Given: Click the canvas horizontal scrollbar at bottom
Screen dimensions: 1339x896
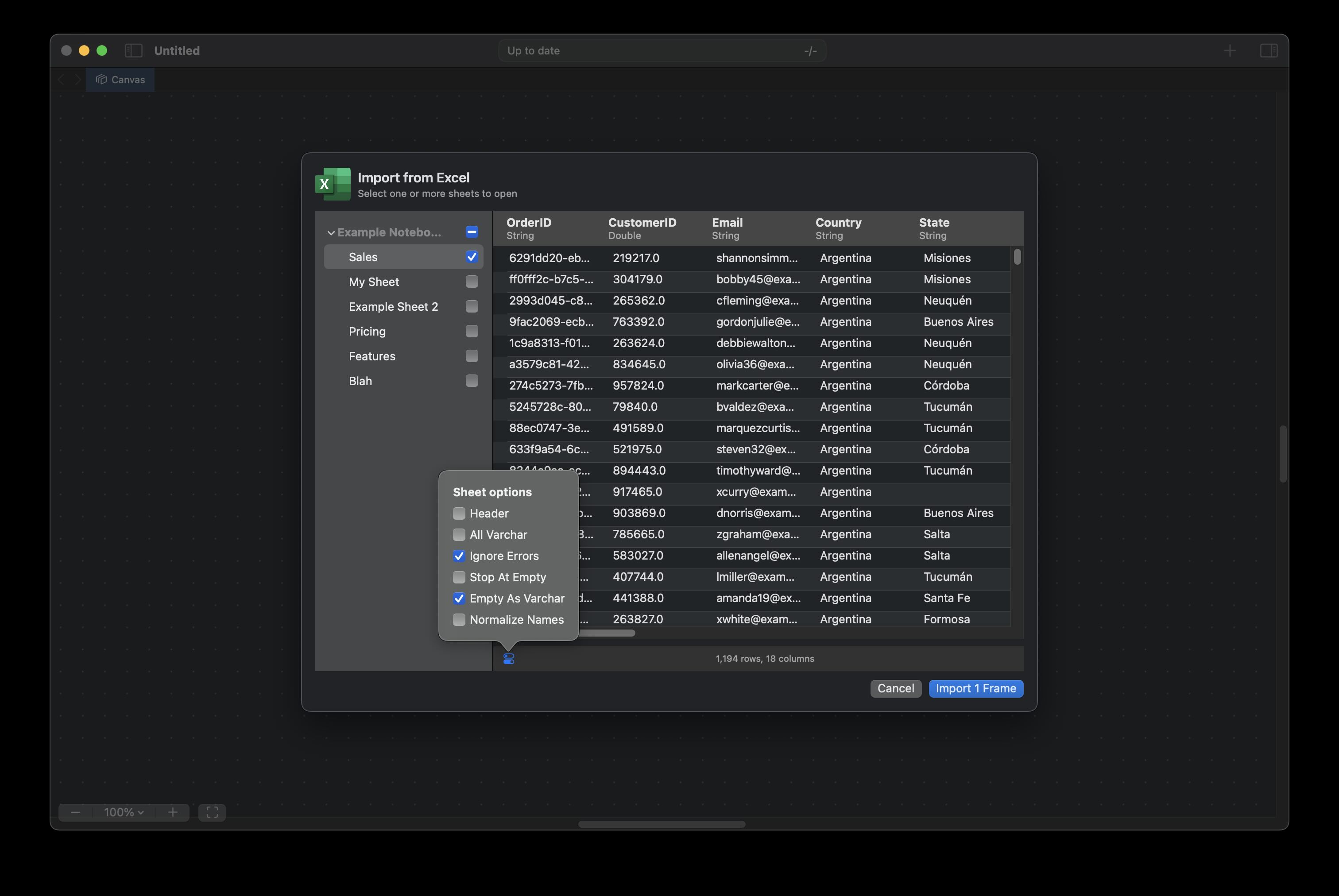Looking at the screenshot, I should 661,824.
